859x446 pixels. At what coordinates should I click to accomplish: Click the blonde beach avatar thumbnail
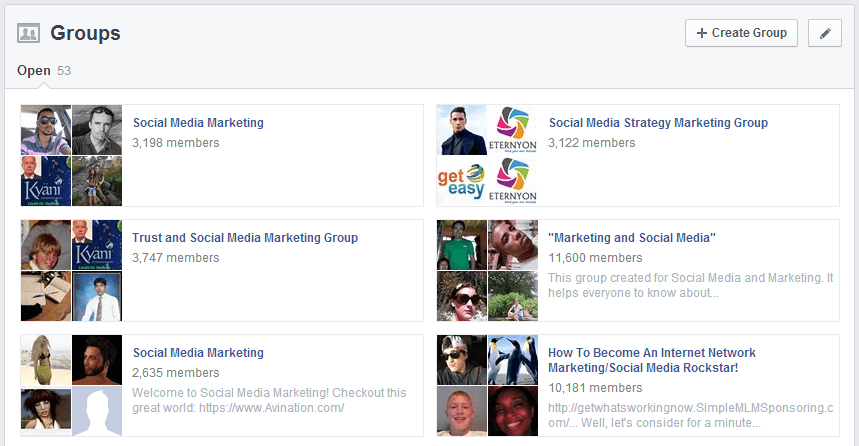click(46, 360)
